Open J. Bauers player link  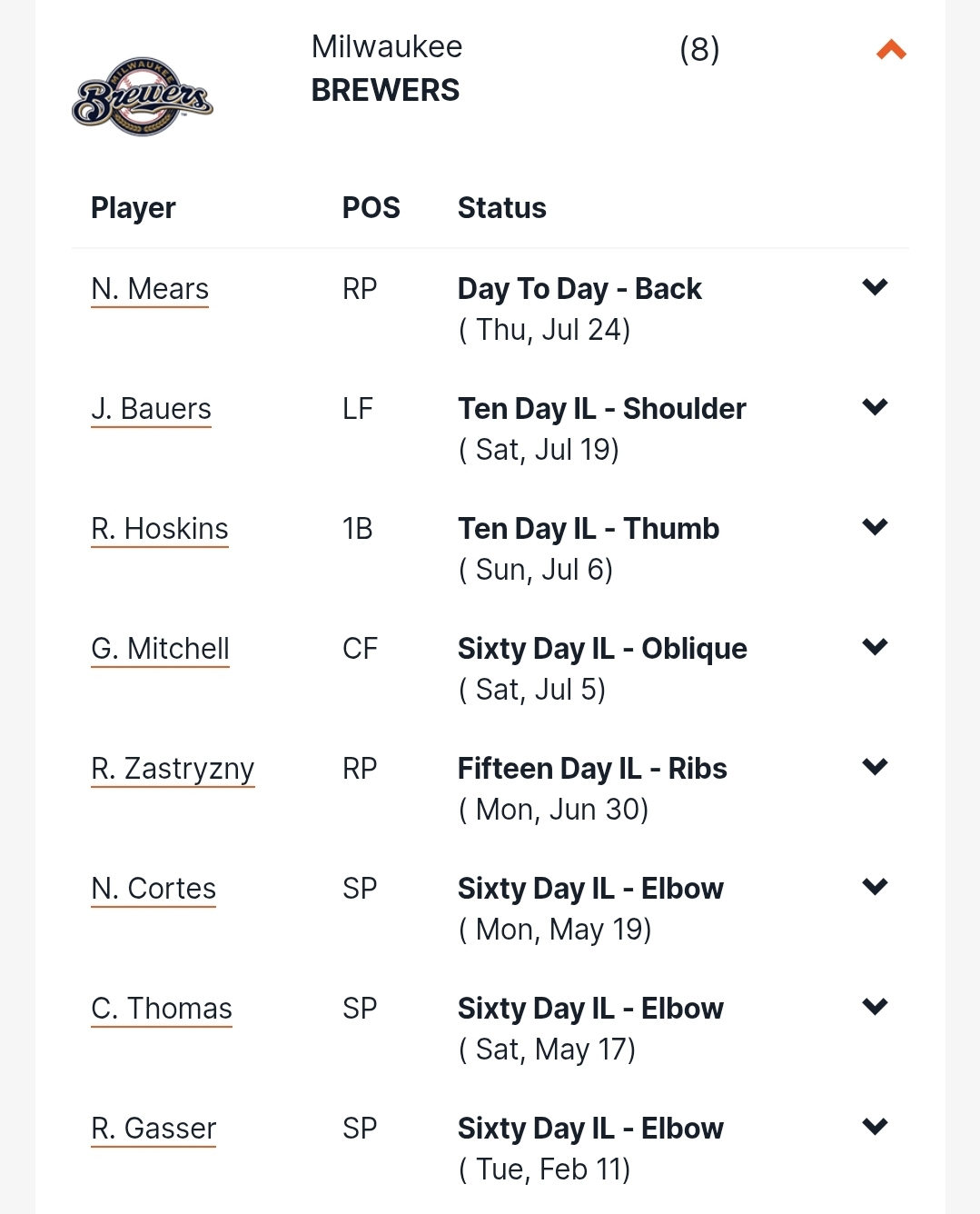click(151, 409)
